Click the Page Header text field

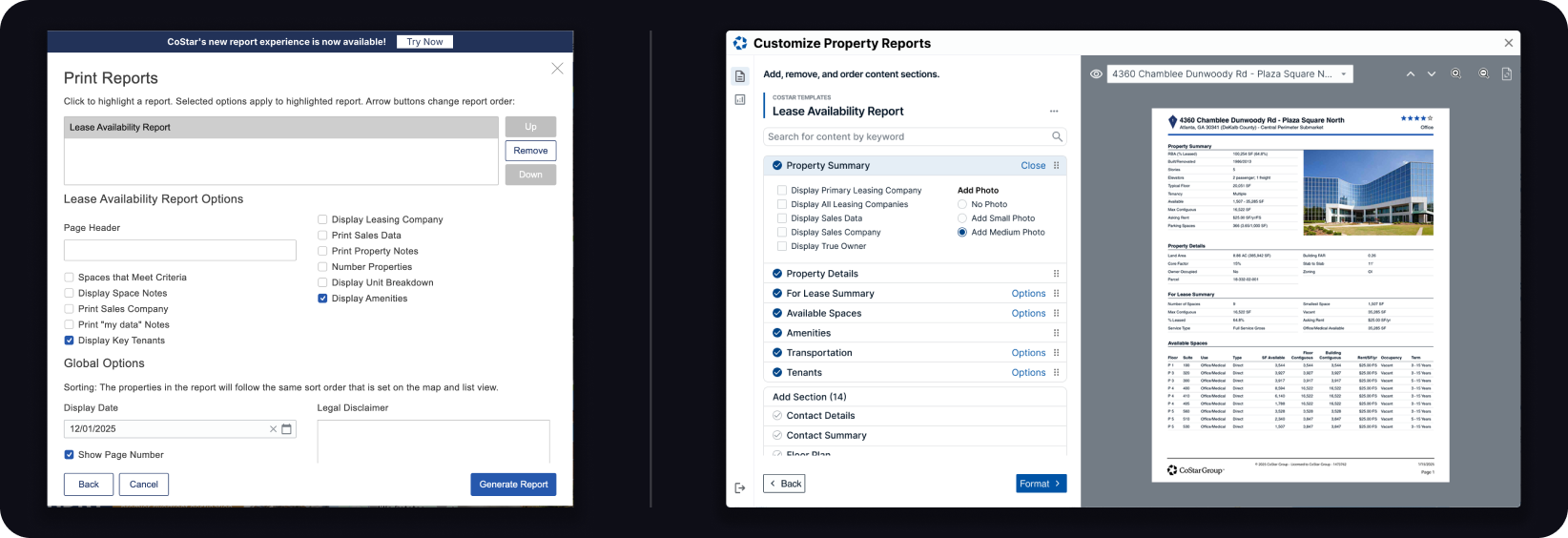(x=180, y=250)
